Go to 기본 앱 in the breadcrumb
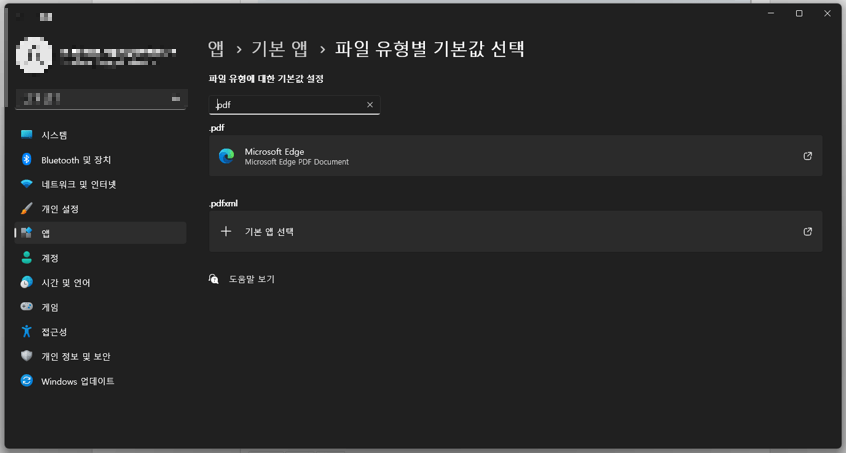This screenshot has width=846, height=453. 279,49
